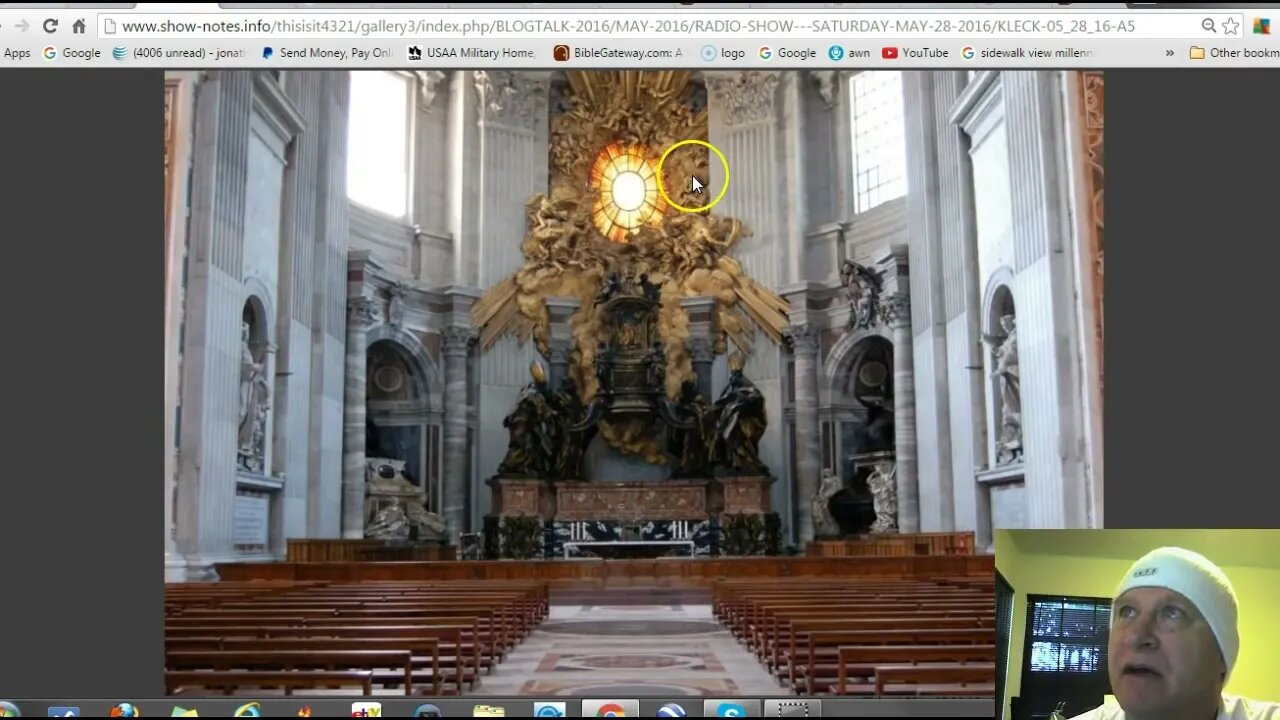Bookmark this page with the star icon
The width and height of the screenshot is (1280, 720).
coord(1230,26)
